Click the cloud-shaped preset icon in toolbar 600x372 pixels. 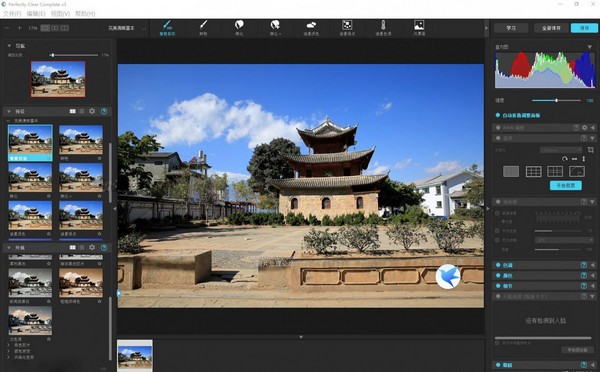click(311, 25)
